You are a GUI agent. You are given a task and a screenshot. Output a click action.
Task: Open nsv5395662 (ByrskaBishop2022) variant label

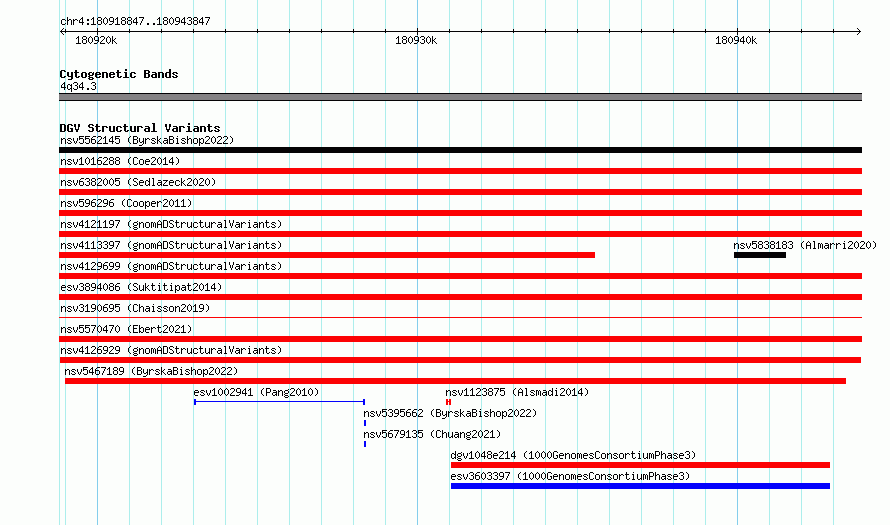[450, 413]
